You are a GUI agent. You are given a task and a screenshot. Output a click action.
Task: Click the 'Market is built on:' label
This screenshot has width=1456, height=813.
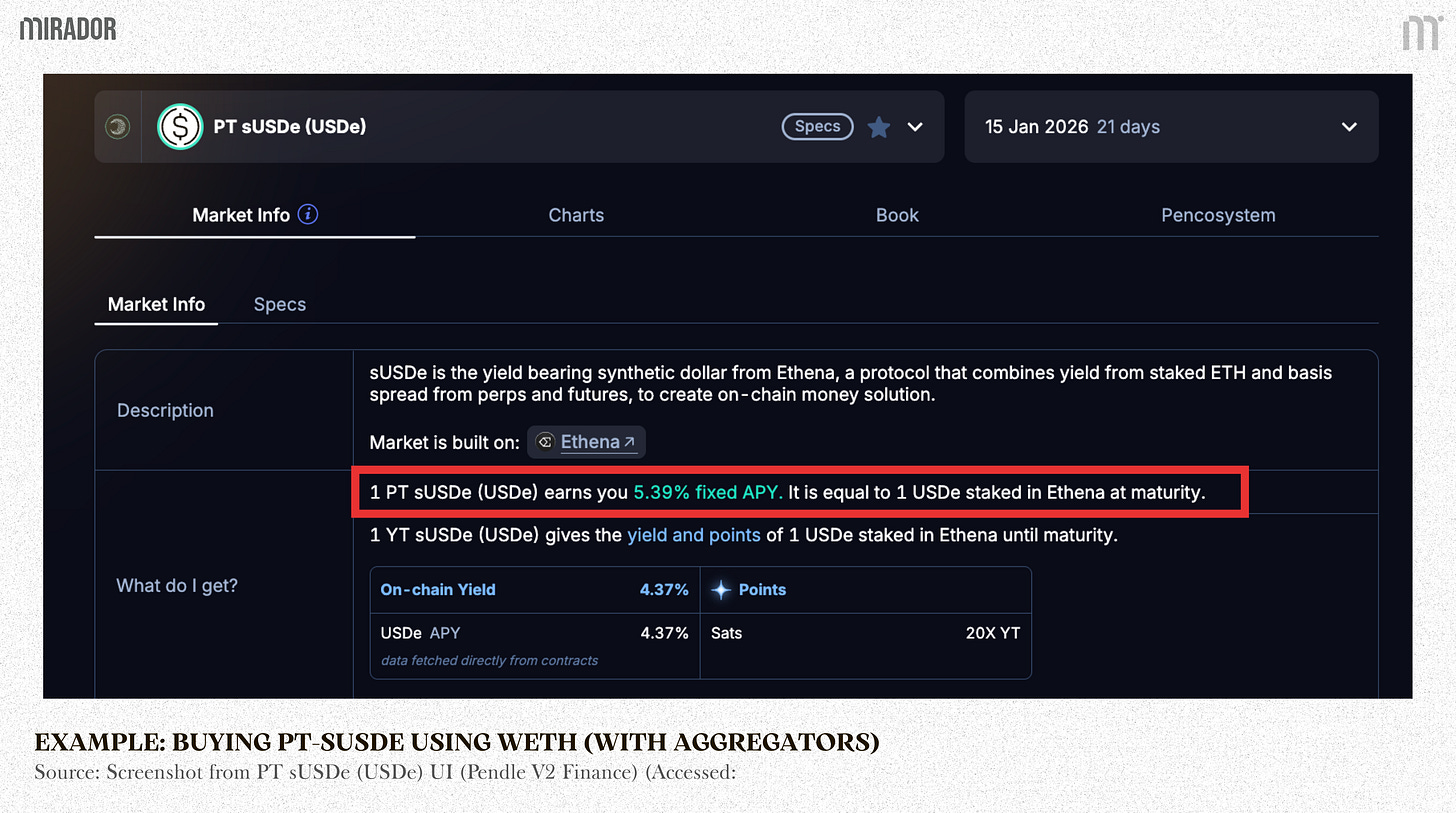click(445, 442)
